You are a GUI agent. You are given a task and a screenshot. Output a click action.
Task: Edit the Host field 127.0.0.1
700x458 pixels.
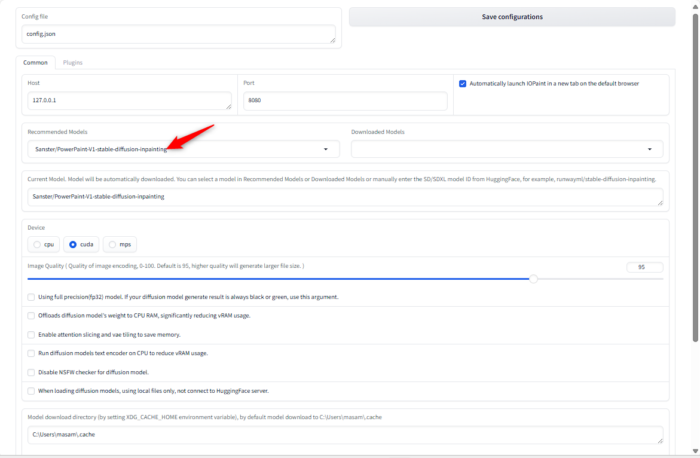click(x=129, y=100)
